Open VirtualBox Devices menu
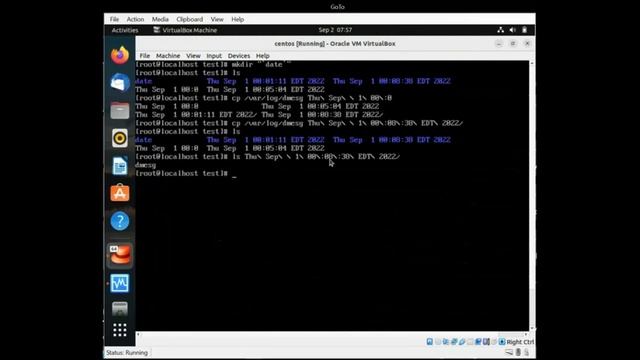Screen dimensions: 640x360 [239, 56]
